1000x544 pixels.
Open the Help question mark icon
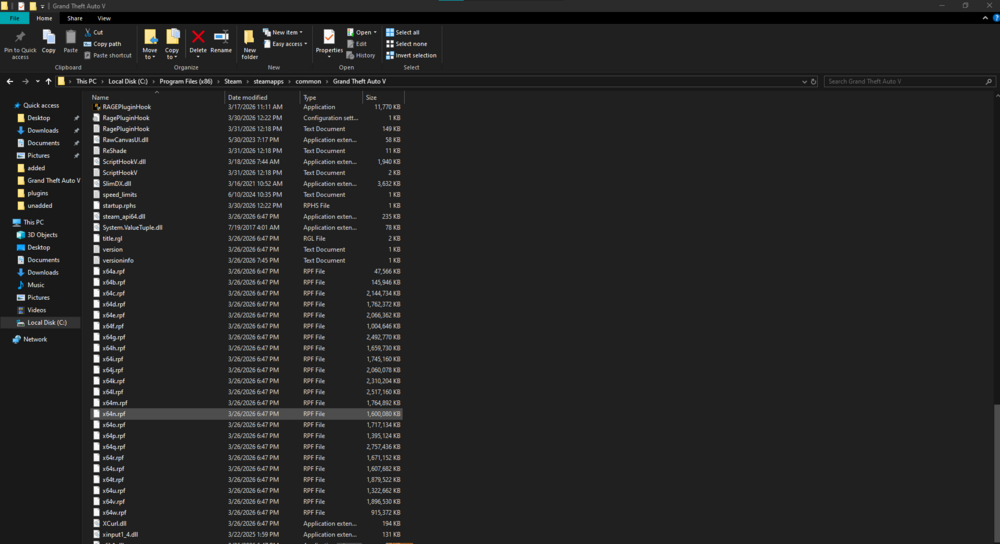click(x=996, y=18)
